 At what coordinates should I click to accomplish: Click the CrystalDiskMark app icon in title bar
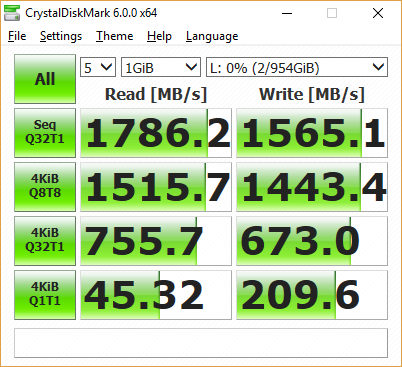click(x=12, y=13)
